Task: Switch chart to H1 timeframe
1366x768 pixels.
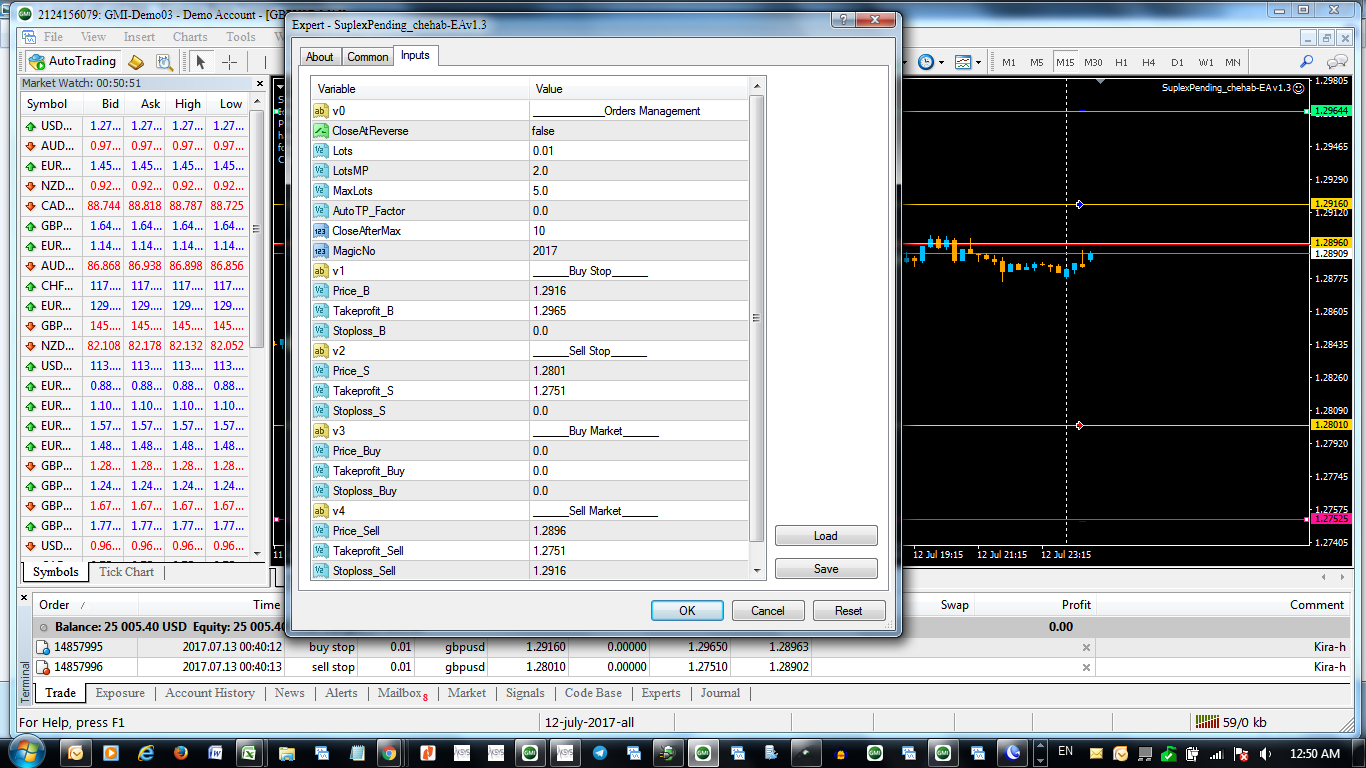Action: click(1121, 62)
